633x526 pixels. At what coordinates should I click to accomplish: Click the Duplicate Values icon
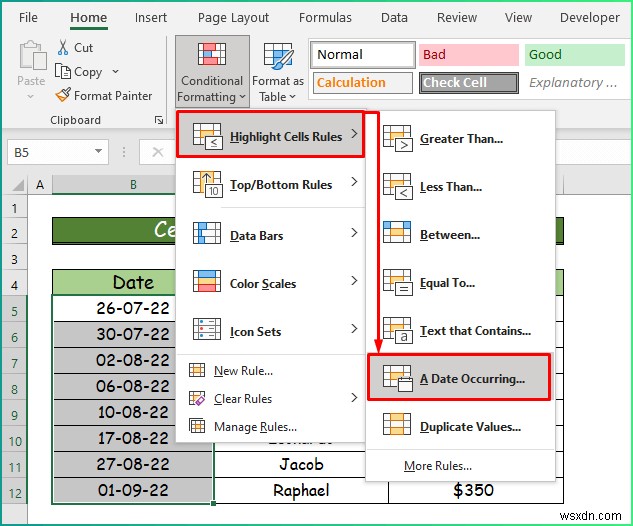(397, 424)
